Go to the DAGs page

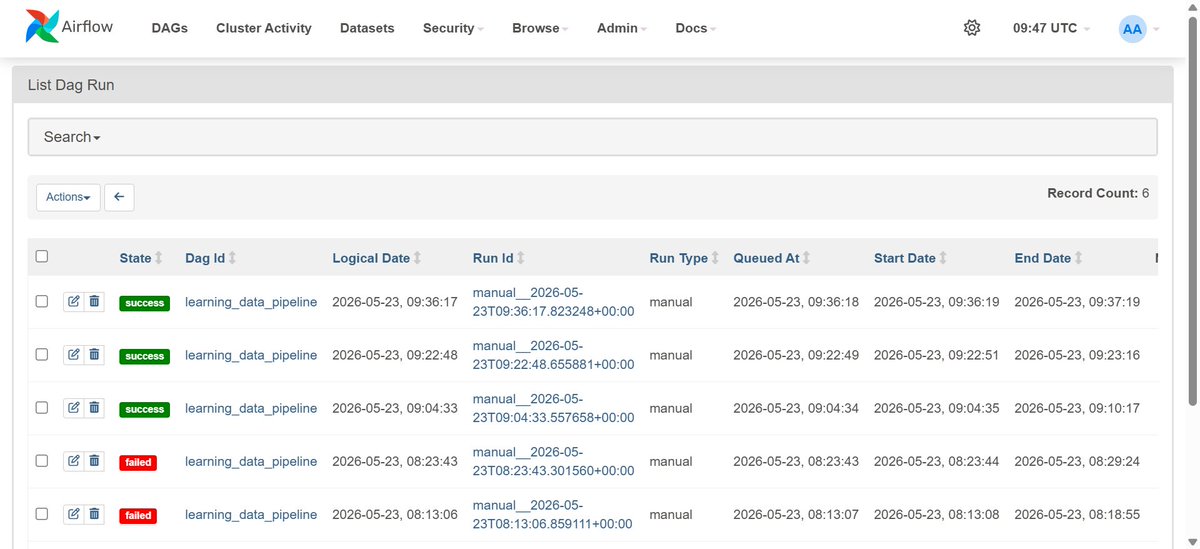coord(170,28)
